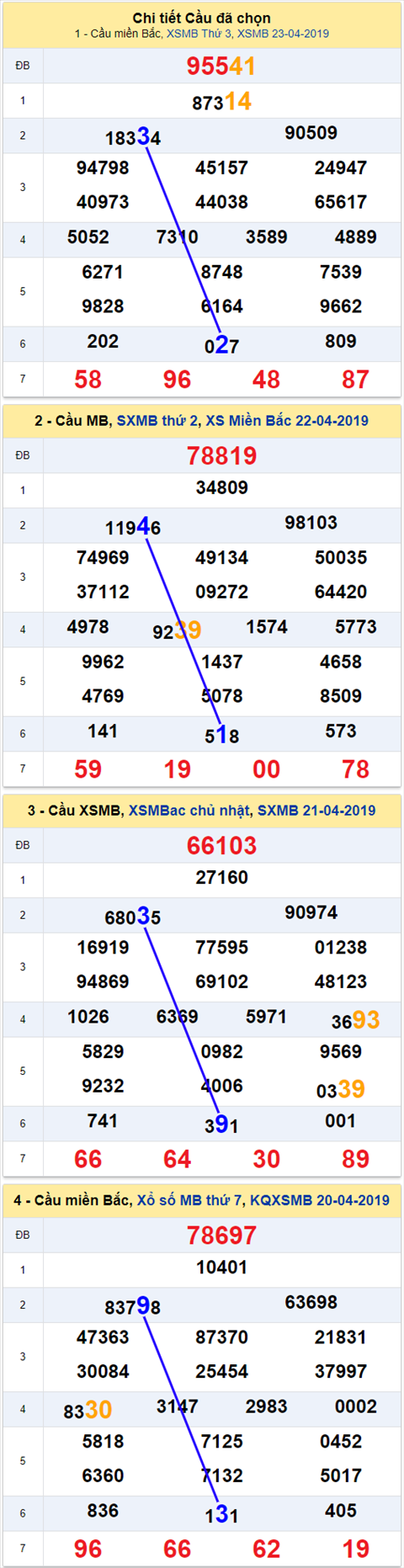The width and height of the screenshot is (404, 1568).
Task: Click fifth prize number 6271
Action: point(103,272)
